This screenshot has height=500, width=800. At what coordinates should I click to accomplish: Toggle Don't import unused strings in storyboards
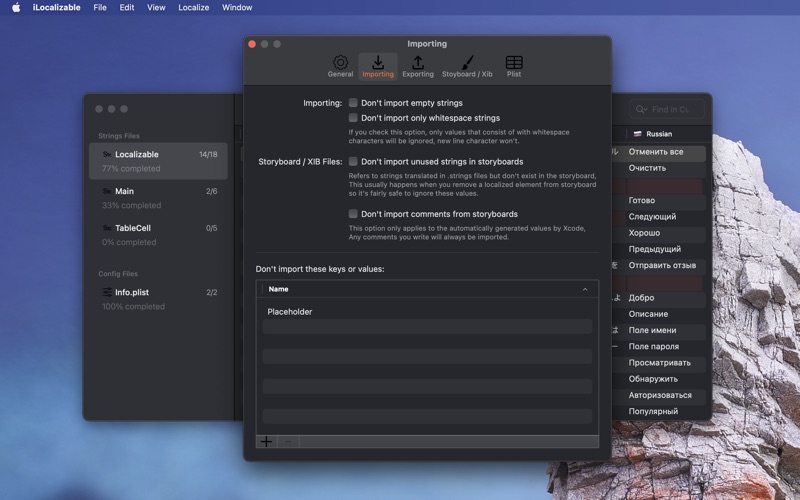click(x=353, y=161)
